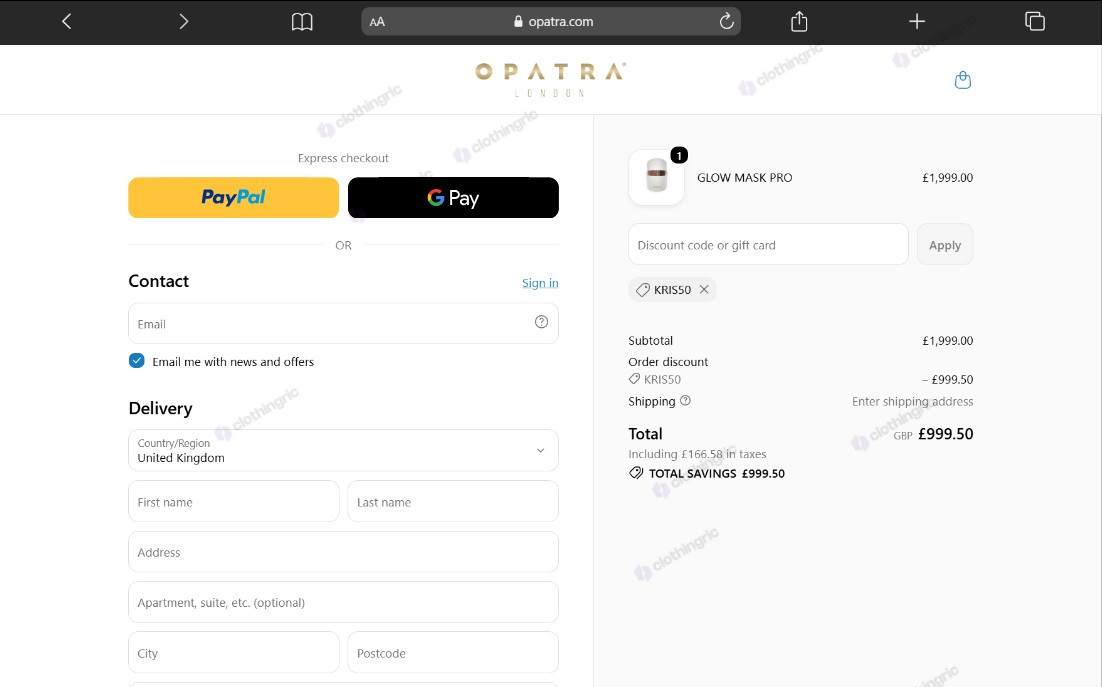The height and width of the screenshot is (687, 1102).
Task: Pay with PayPal express checkout
Action: click(x=233, y=197)
